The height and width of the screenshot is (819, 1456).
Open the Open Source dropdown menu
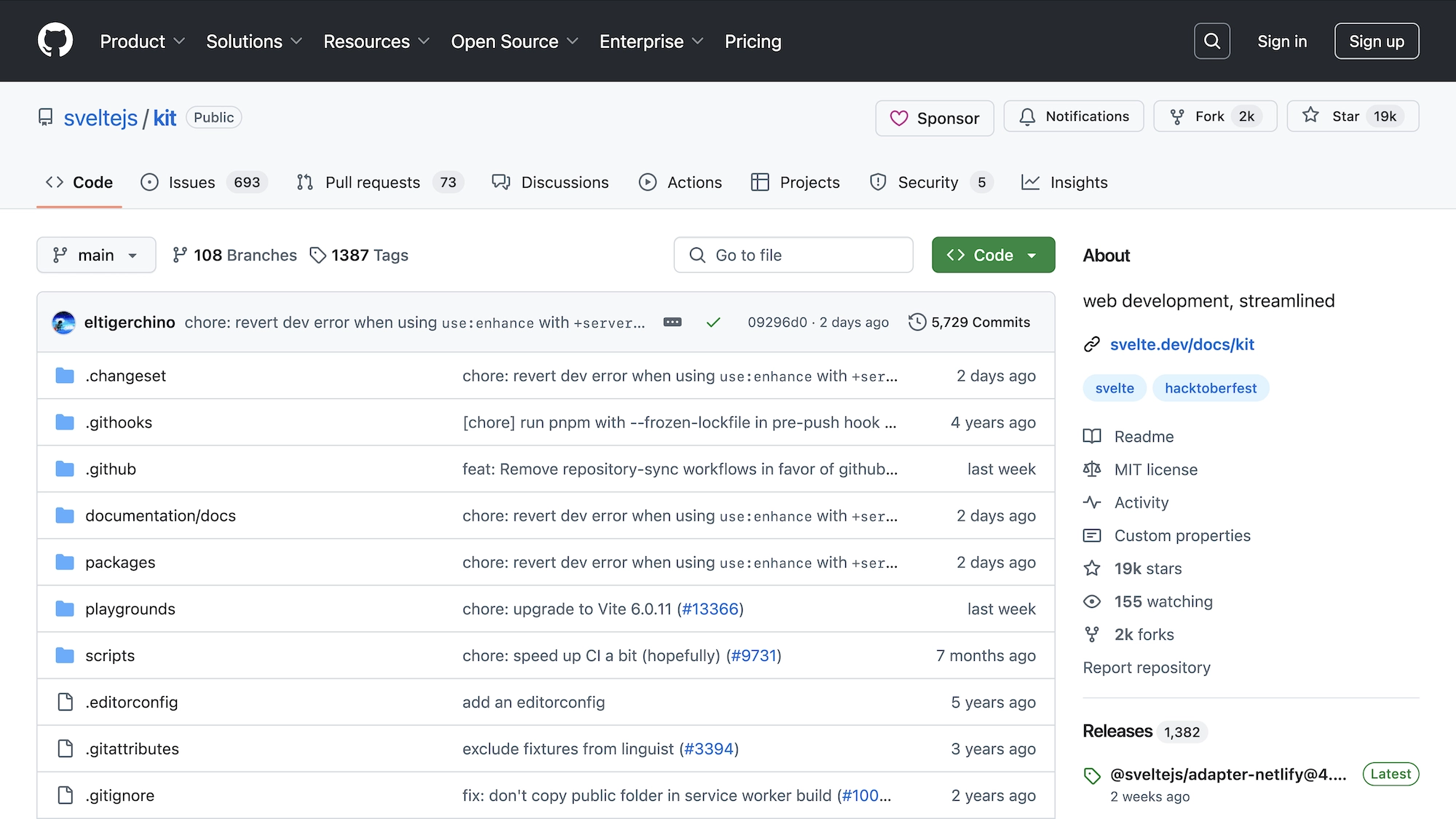pos(514,41)
